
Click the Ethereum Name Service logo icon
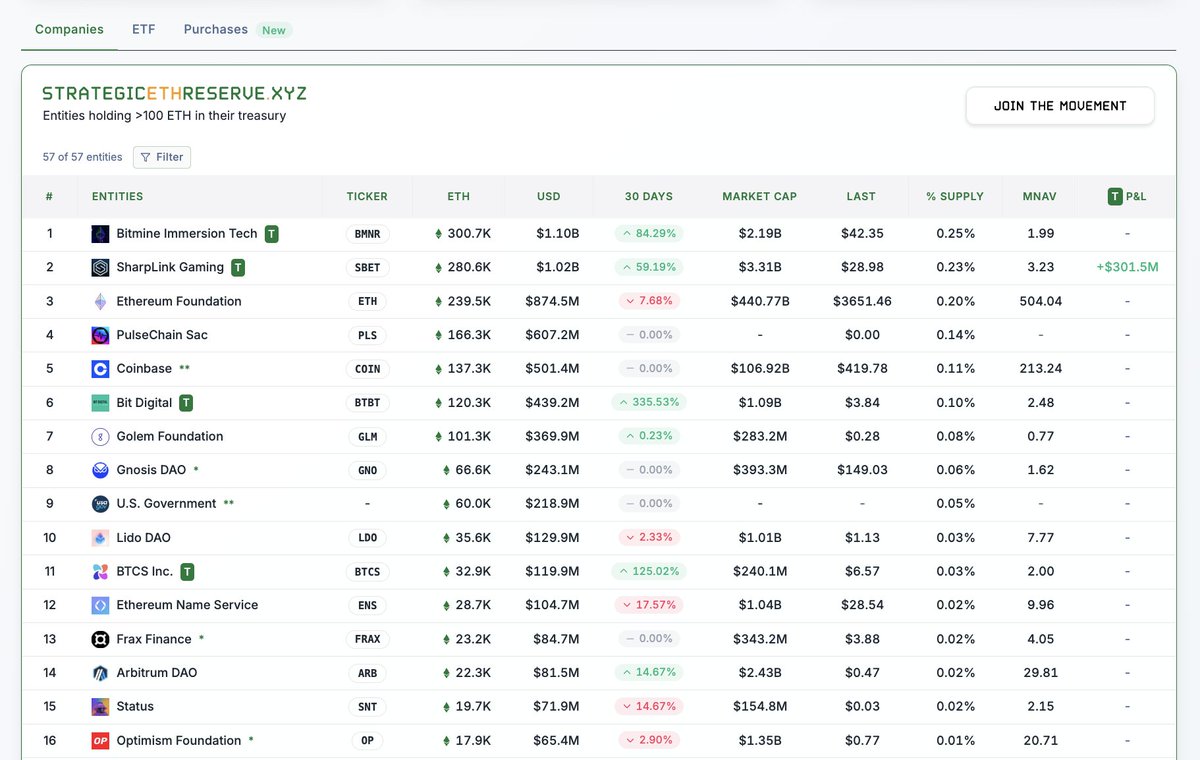[100, 605]
